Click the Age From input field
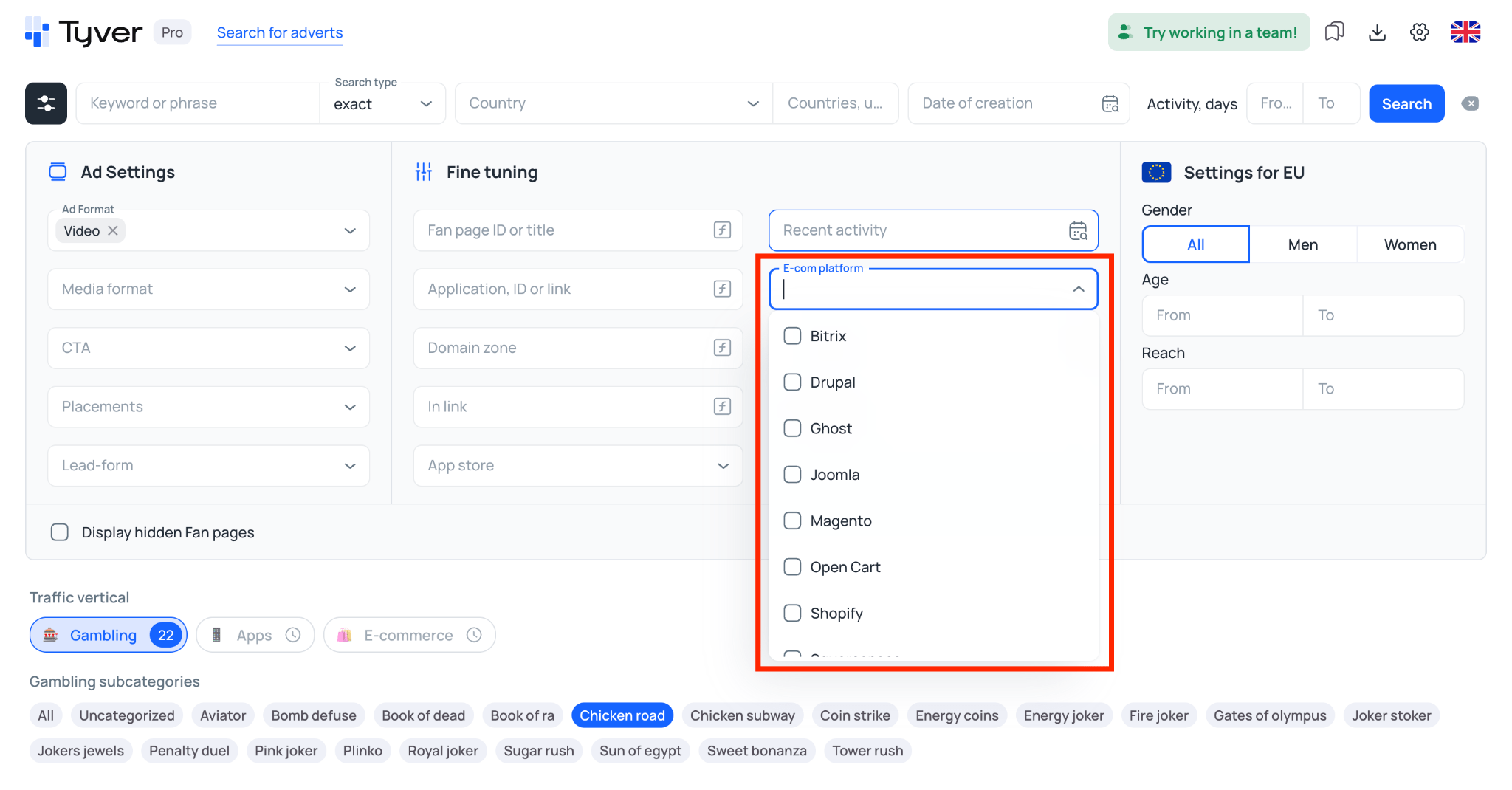Viewport: 1512px width, 790px height. coord(1223,315)
